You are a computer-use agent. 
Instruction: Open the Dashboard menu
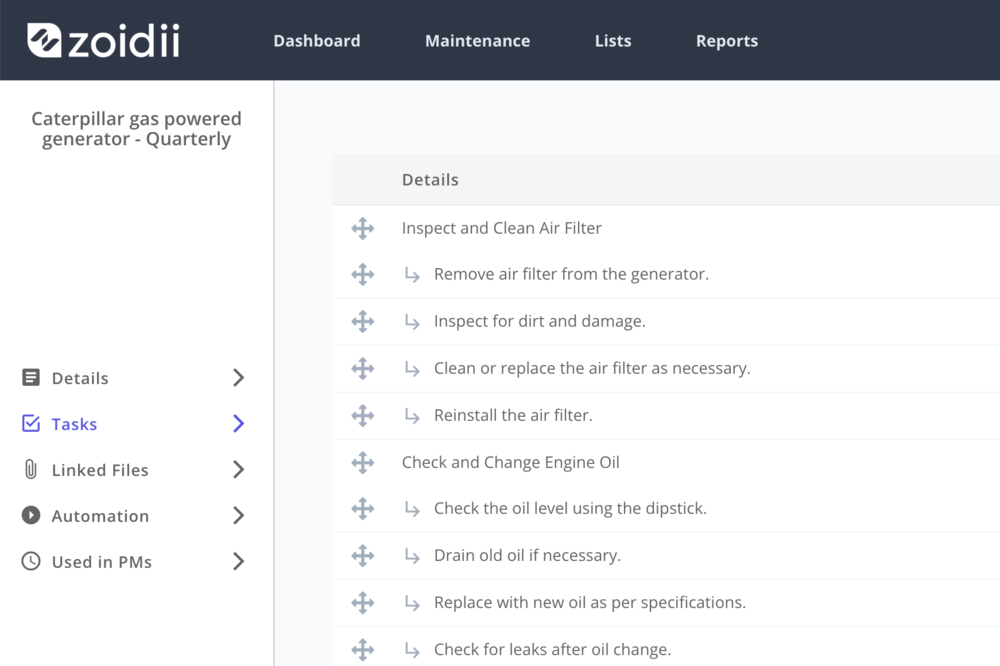click(317, 41)
